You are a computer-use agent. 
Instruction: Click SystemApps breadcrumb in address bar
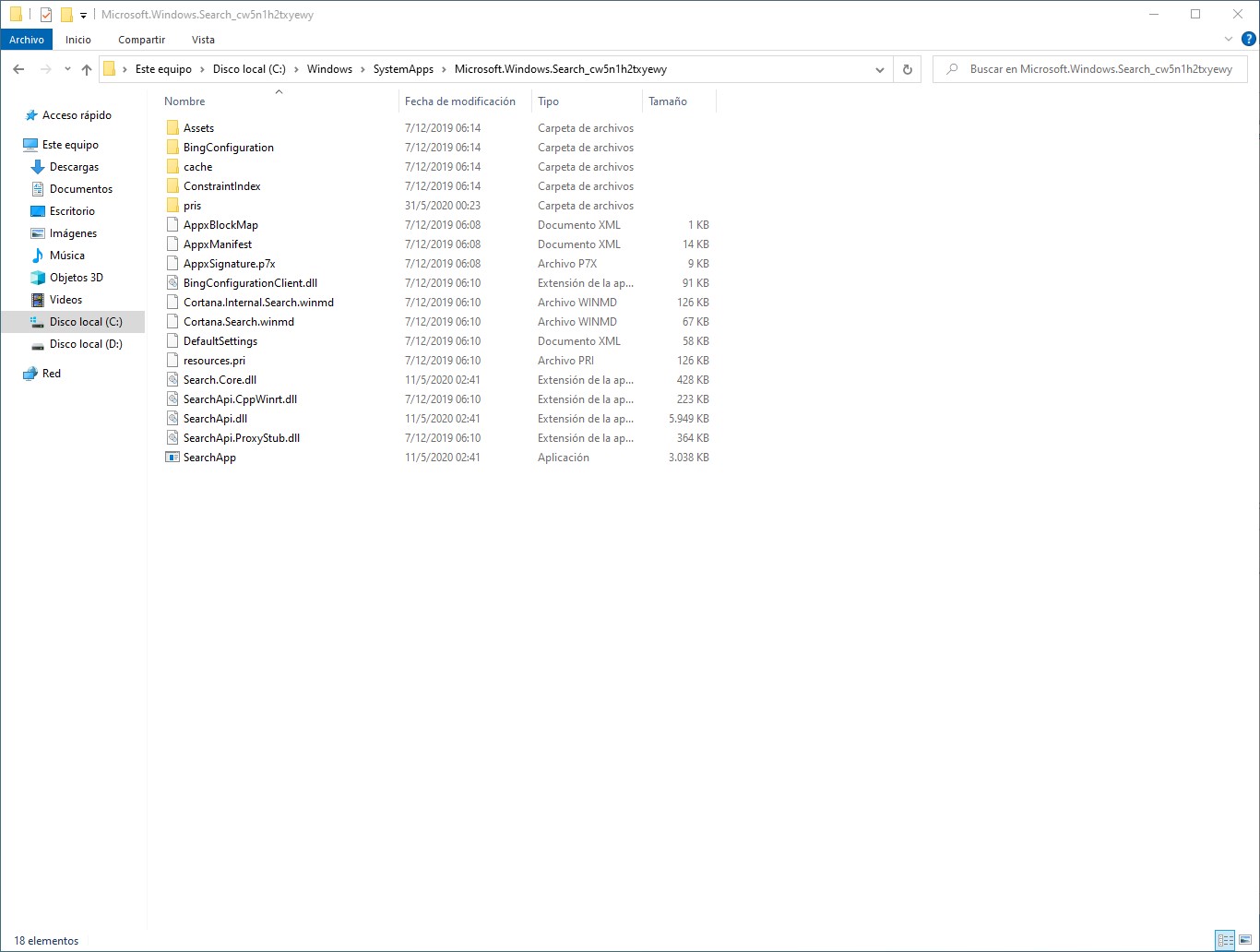tap(403, 69)
